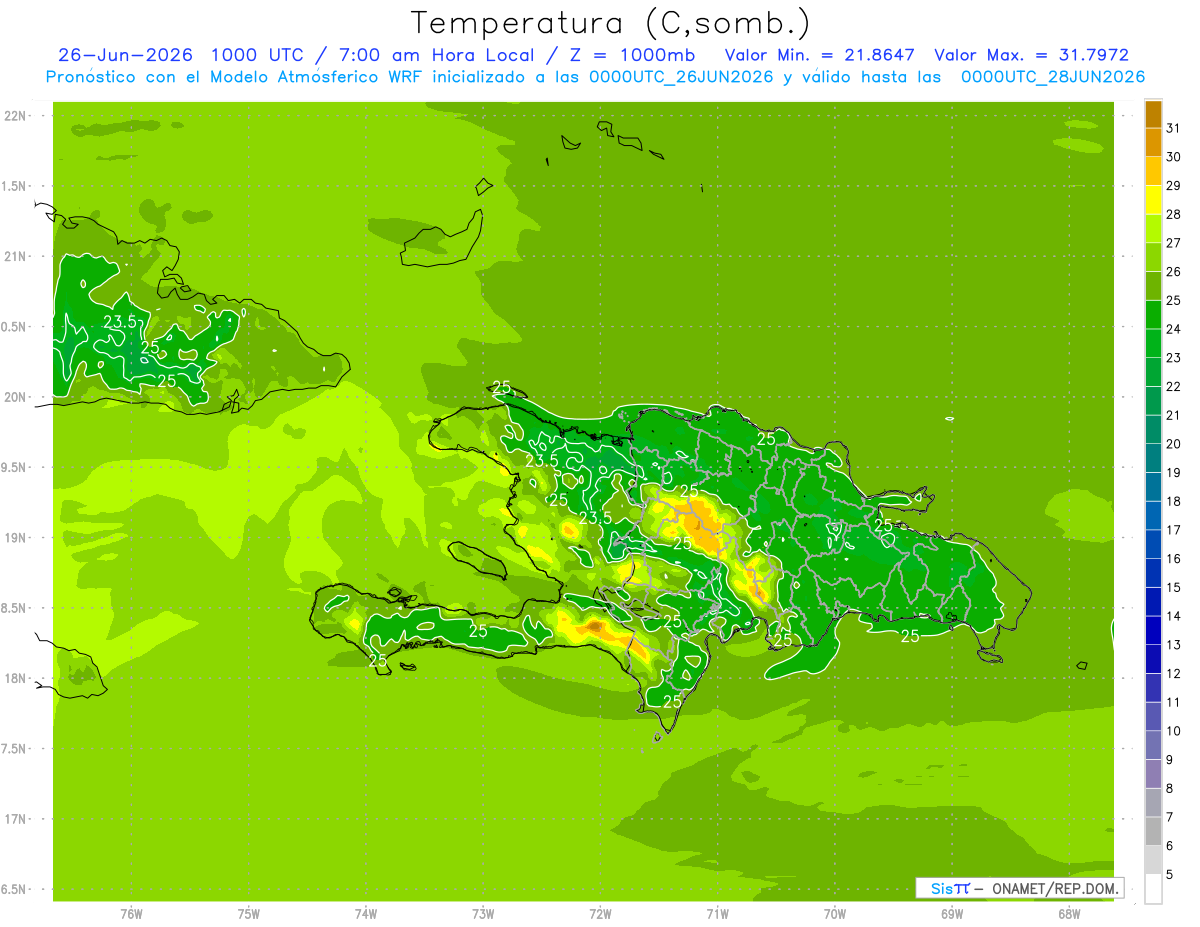Click the '70W' longitude label
The image size is (1200, 927).
coord(835,914)
